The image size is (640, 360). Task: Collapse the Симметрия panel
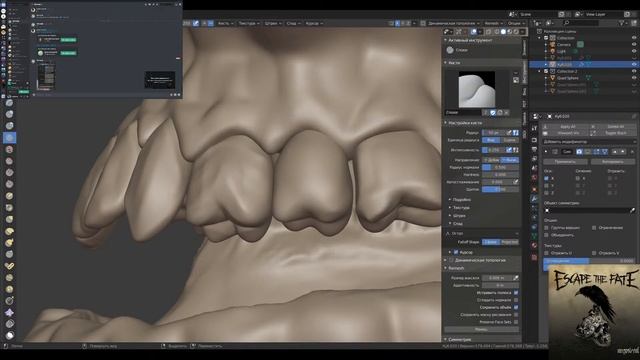tap(445, 339)
